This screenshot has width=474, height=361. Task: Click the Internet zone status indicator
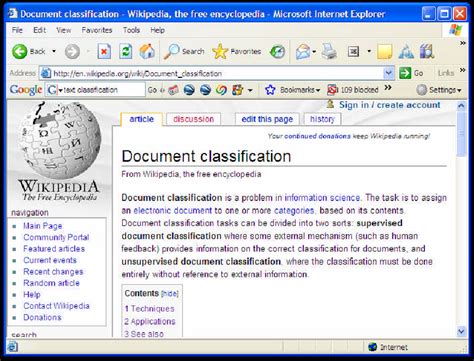[388, 347]
